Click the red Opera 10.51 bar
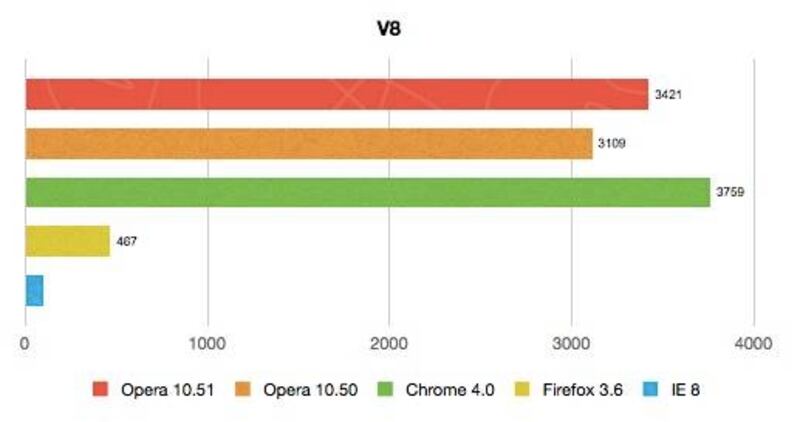The image size is (800, 422). 336,94
